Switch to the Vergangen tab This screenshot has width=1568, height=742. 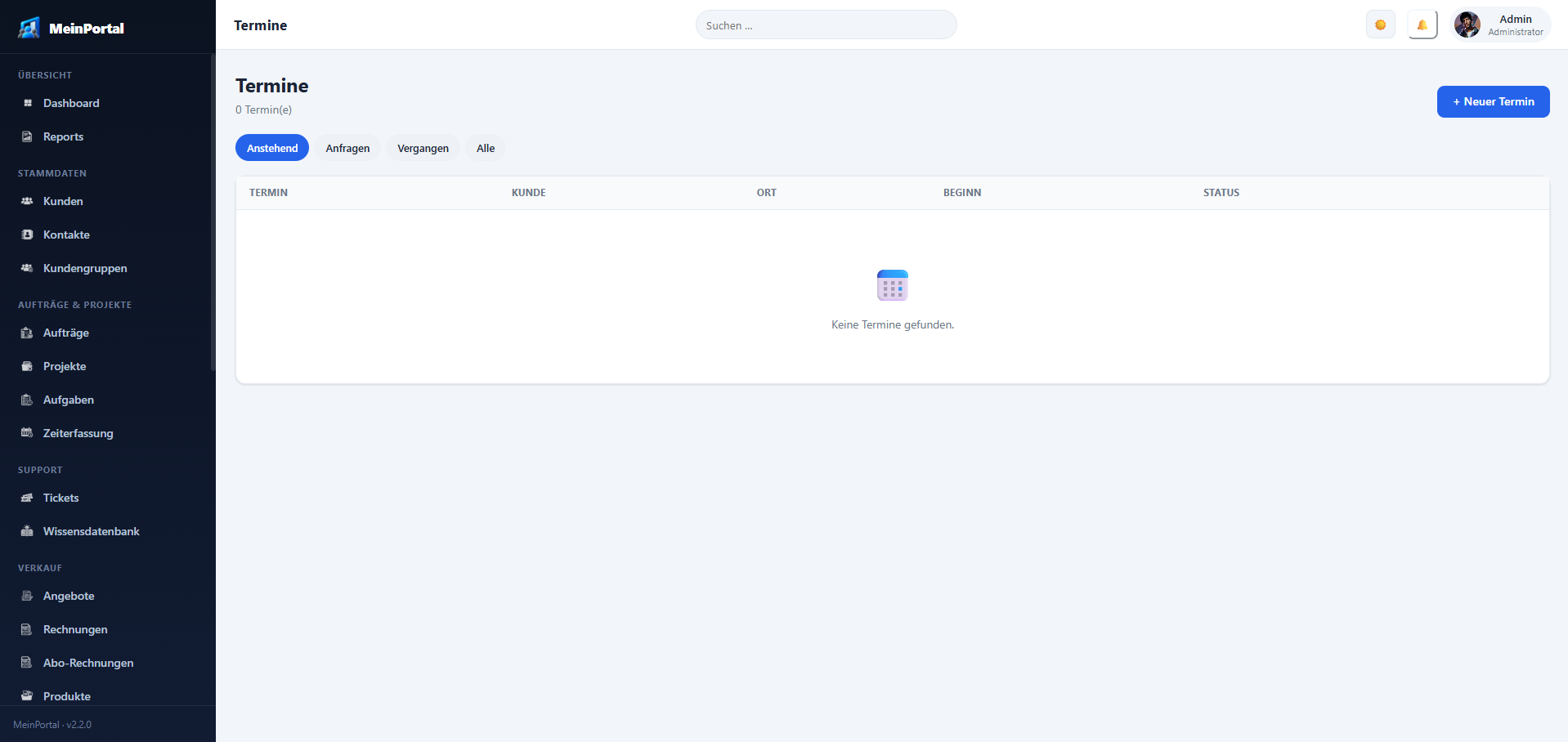point(423,148)
